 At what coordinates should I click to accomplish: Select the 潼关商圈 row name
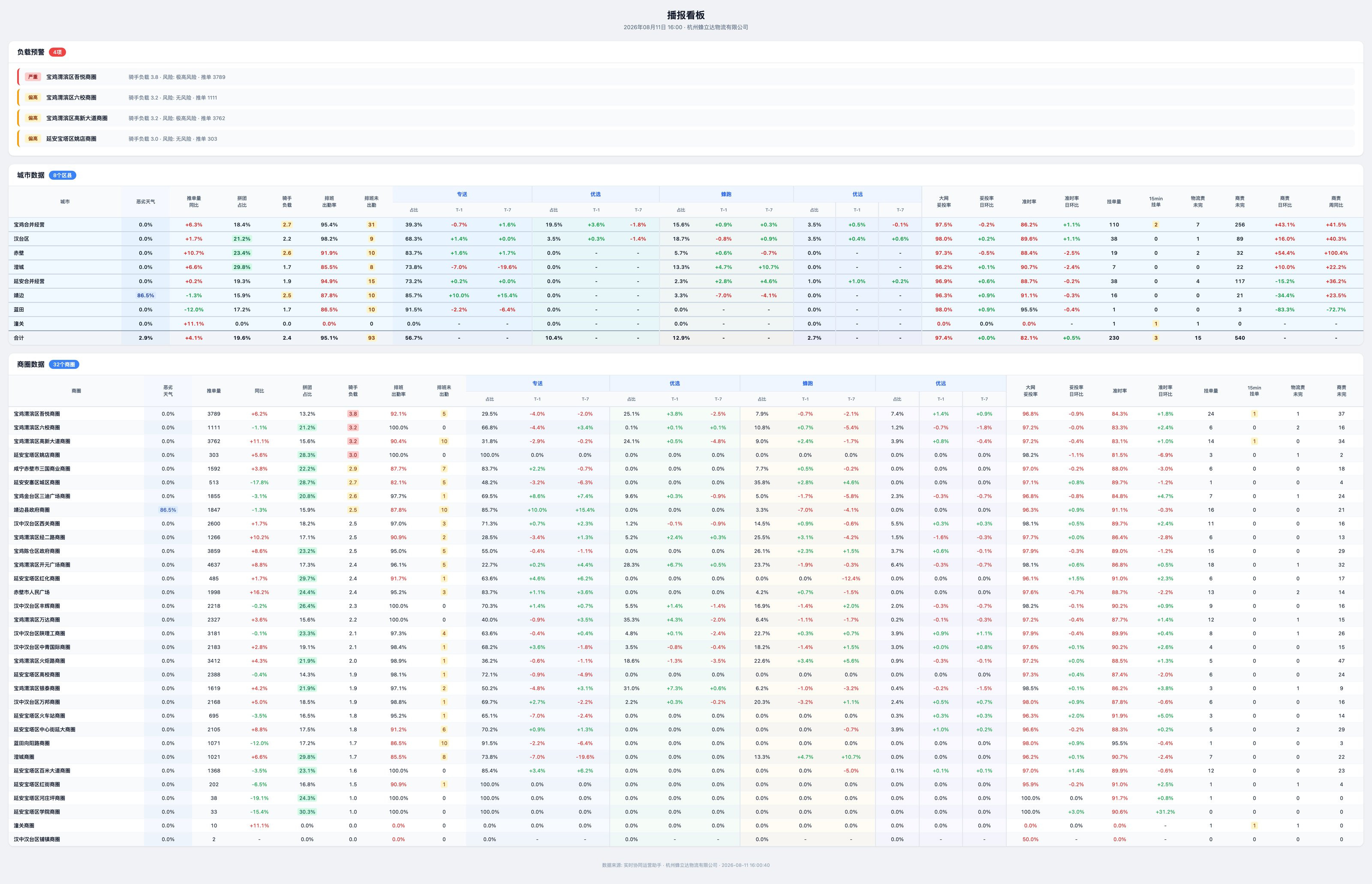point(24,825)
